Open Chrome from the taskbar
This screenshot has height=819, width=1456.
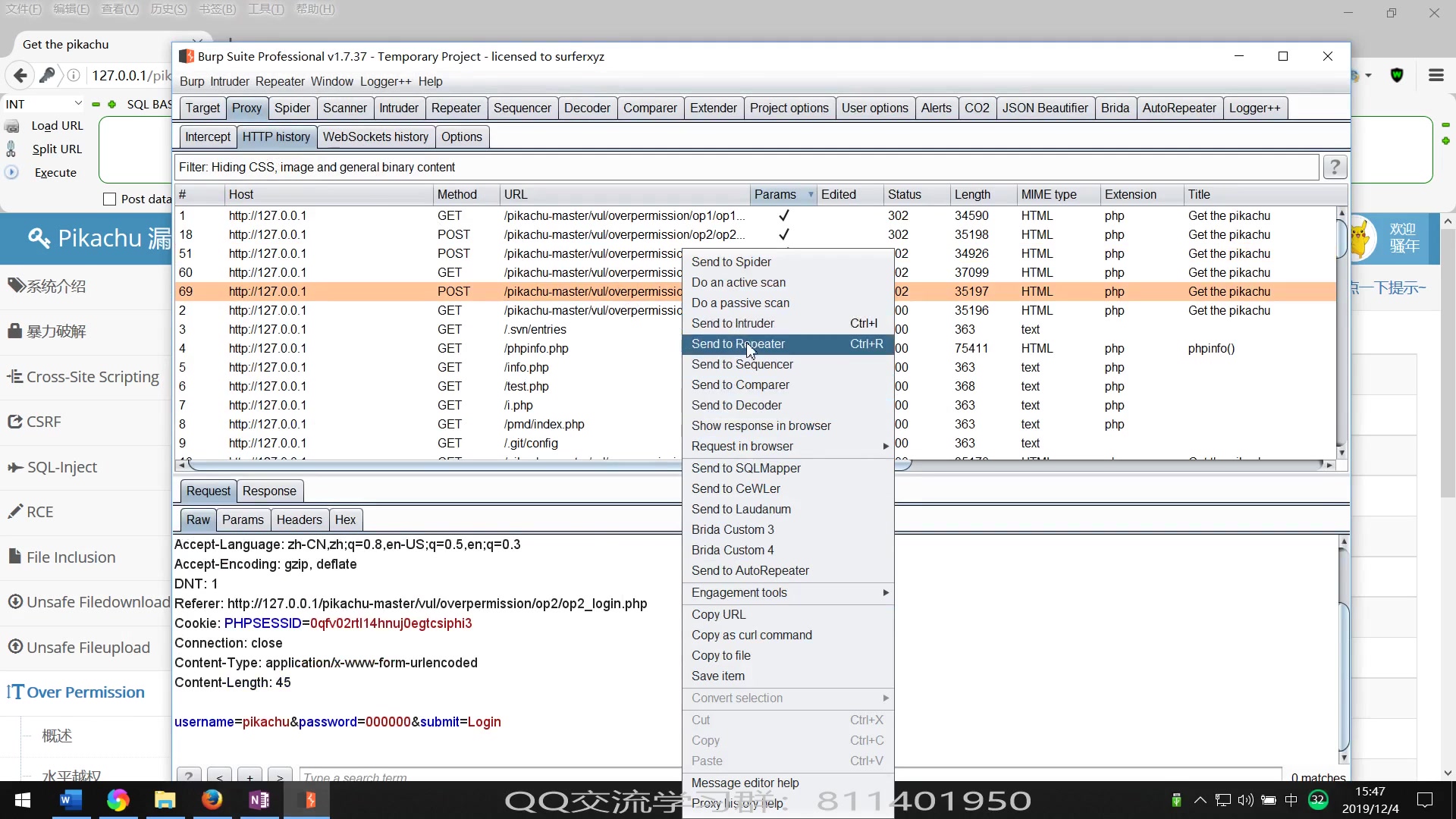pos(118,800)
